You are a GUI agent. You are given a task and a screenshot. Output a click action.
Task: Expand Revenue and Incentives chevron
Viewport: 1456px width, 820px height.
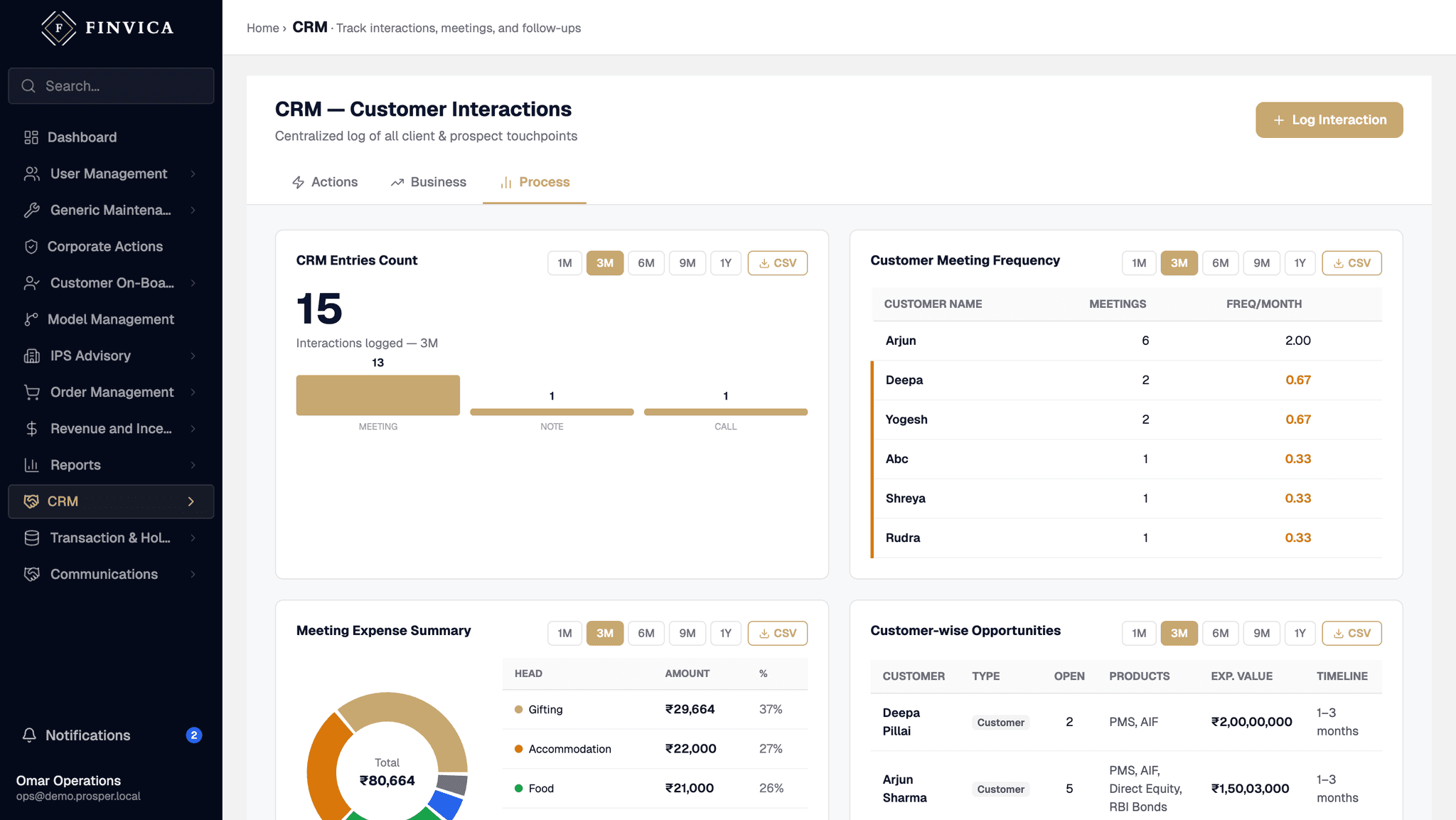(193, 429)
